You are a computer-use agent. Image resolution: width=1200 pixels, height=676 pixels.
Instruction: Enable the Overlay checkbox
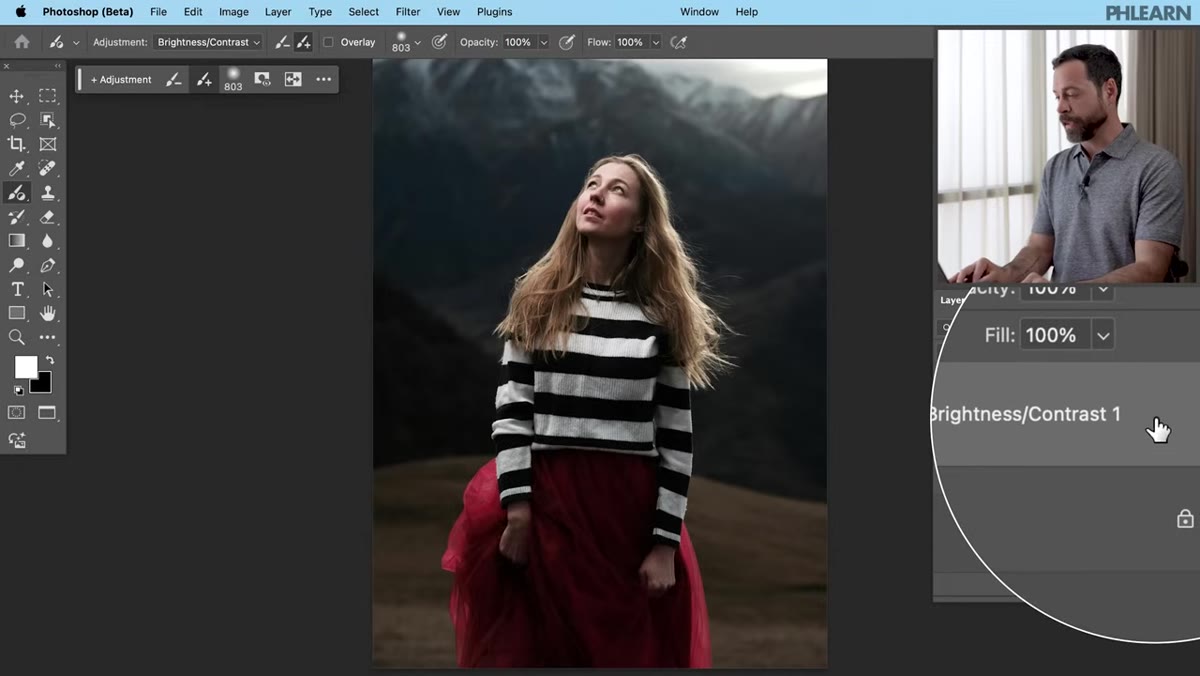tap(328, 42)
